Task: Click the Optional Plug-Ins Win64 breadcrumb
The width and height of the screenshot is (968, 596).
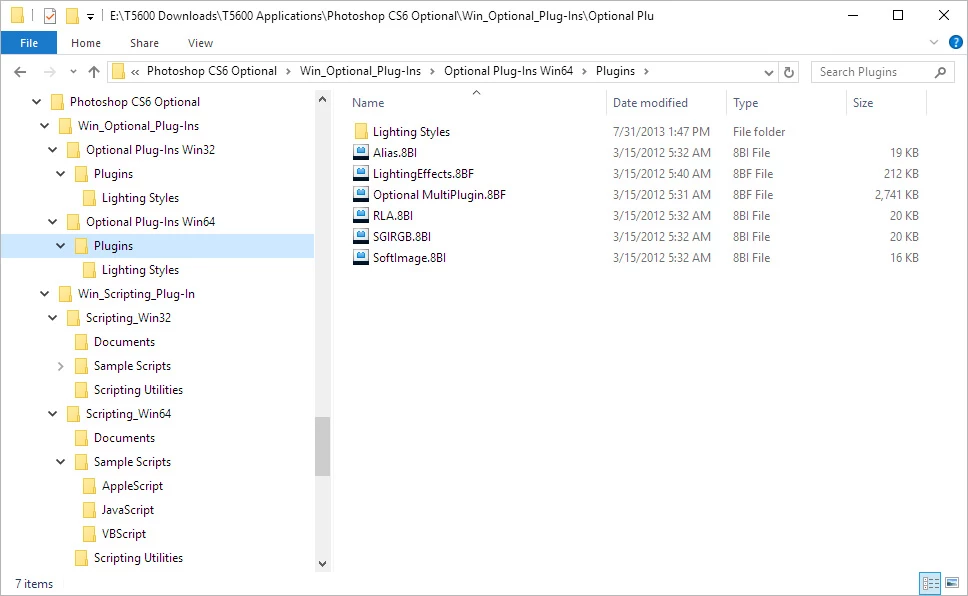Action: tap(509, 71)
